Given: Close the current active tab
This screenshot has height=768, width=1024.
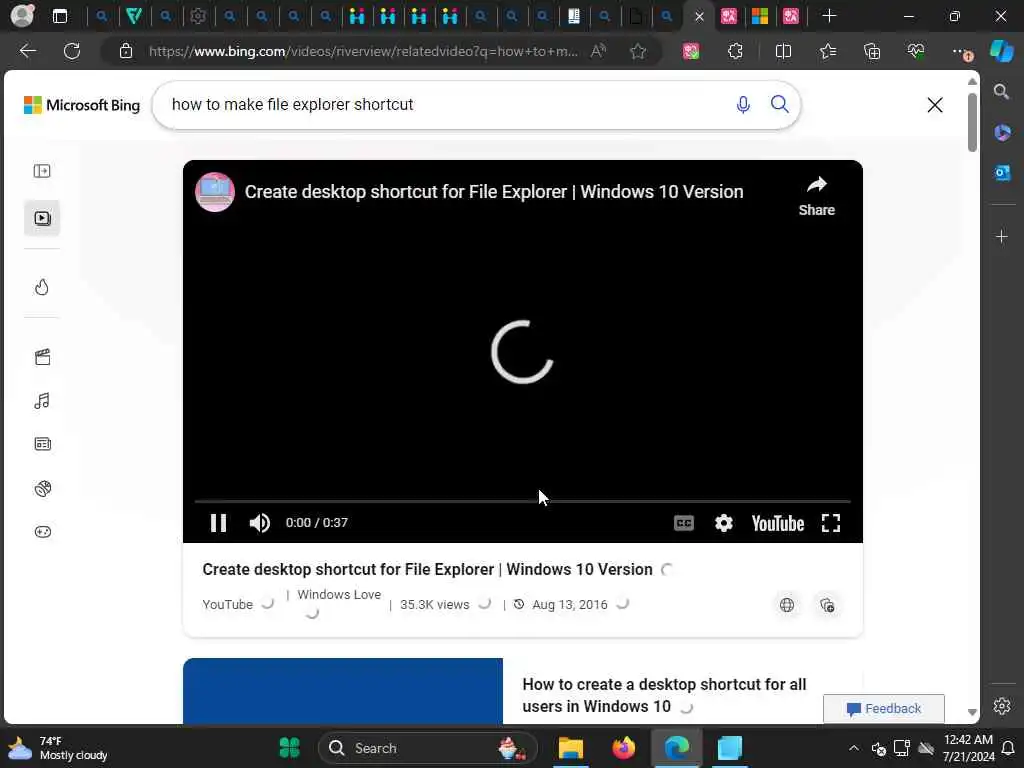Looking at the screenshot, I should coord(699,16).
